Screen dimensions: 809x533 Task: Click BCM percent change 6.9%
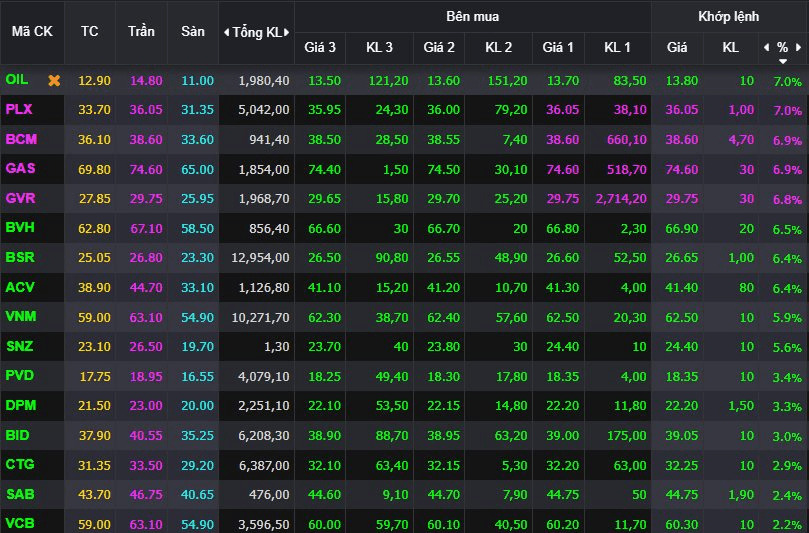pyautogui.click(x=787, y=140)
